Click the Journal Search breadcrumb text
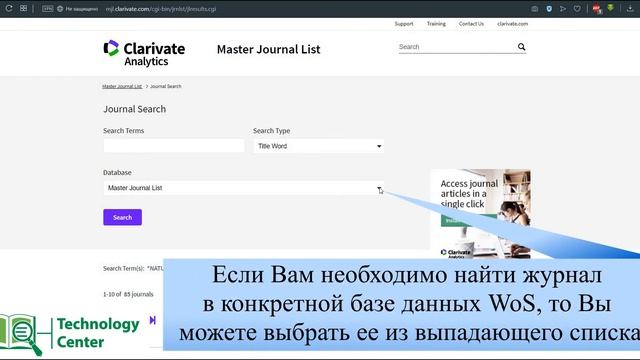Image resolution: width=640 pixels, height=360 pixels. [165, 86]
